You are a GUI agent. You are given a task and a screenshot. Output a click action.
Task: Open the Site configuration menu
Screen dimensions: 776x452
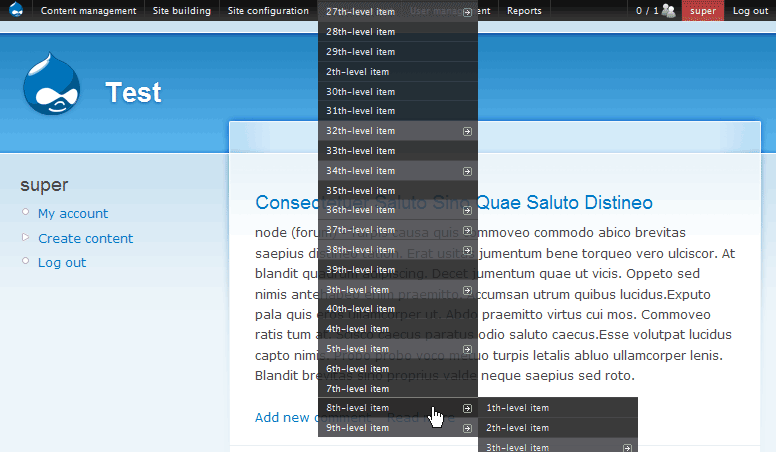point(268,10)
